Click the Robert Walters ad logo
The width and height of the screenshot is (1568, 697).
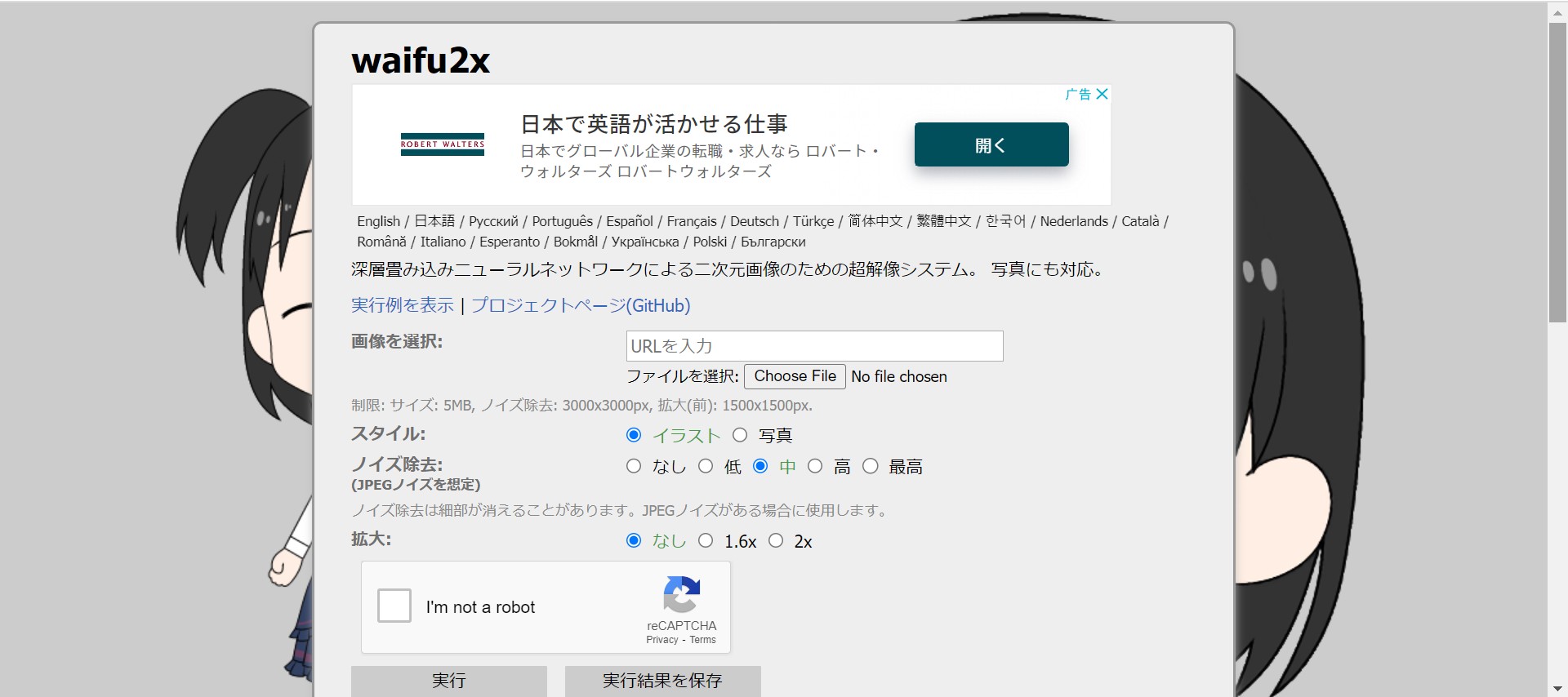[x=442, y=144]
